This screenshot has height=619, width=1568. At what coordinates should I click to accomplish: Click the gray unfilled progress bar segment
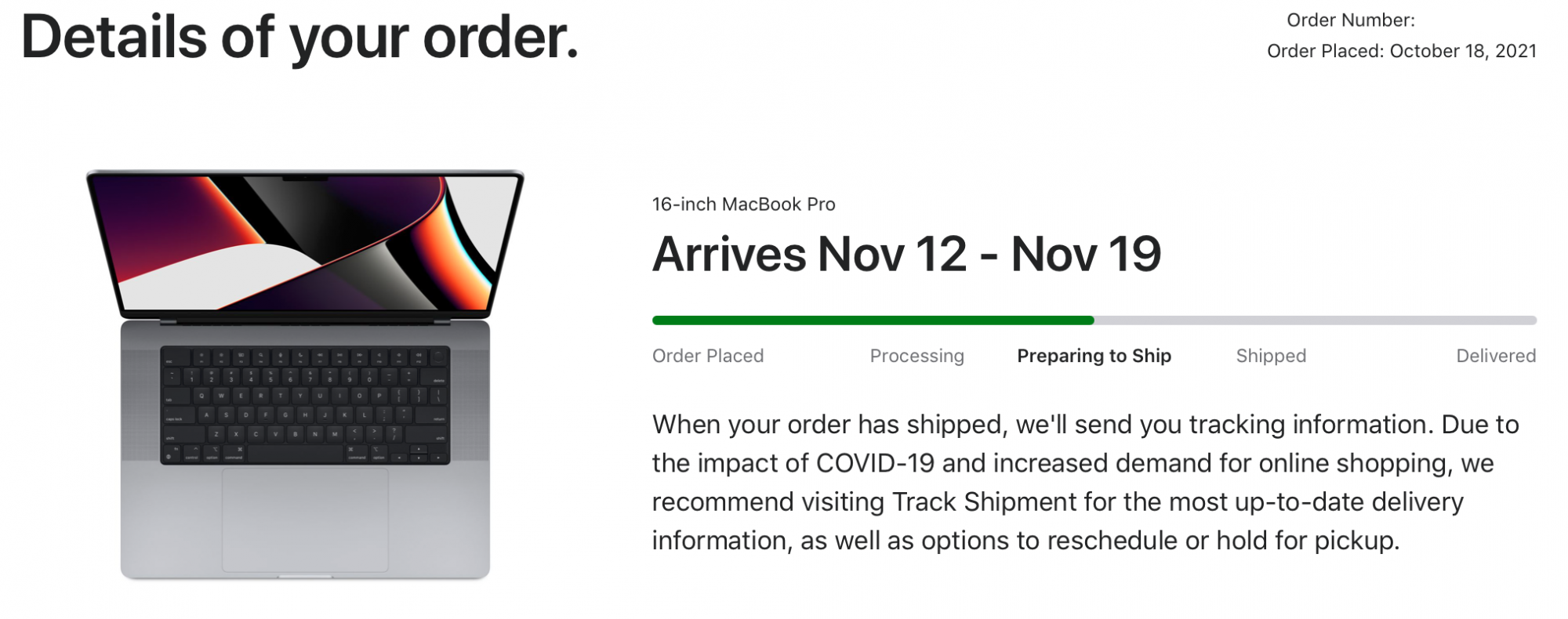(1317, 320)
